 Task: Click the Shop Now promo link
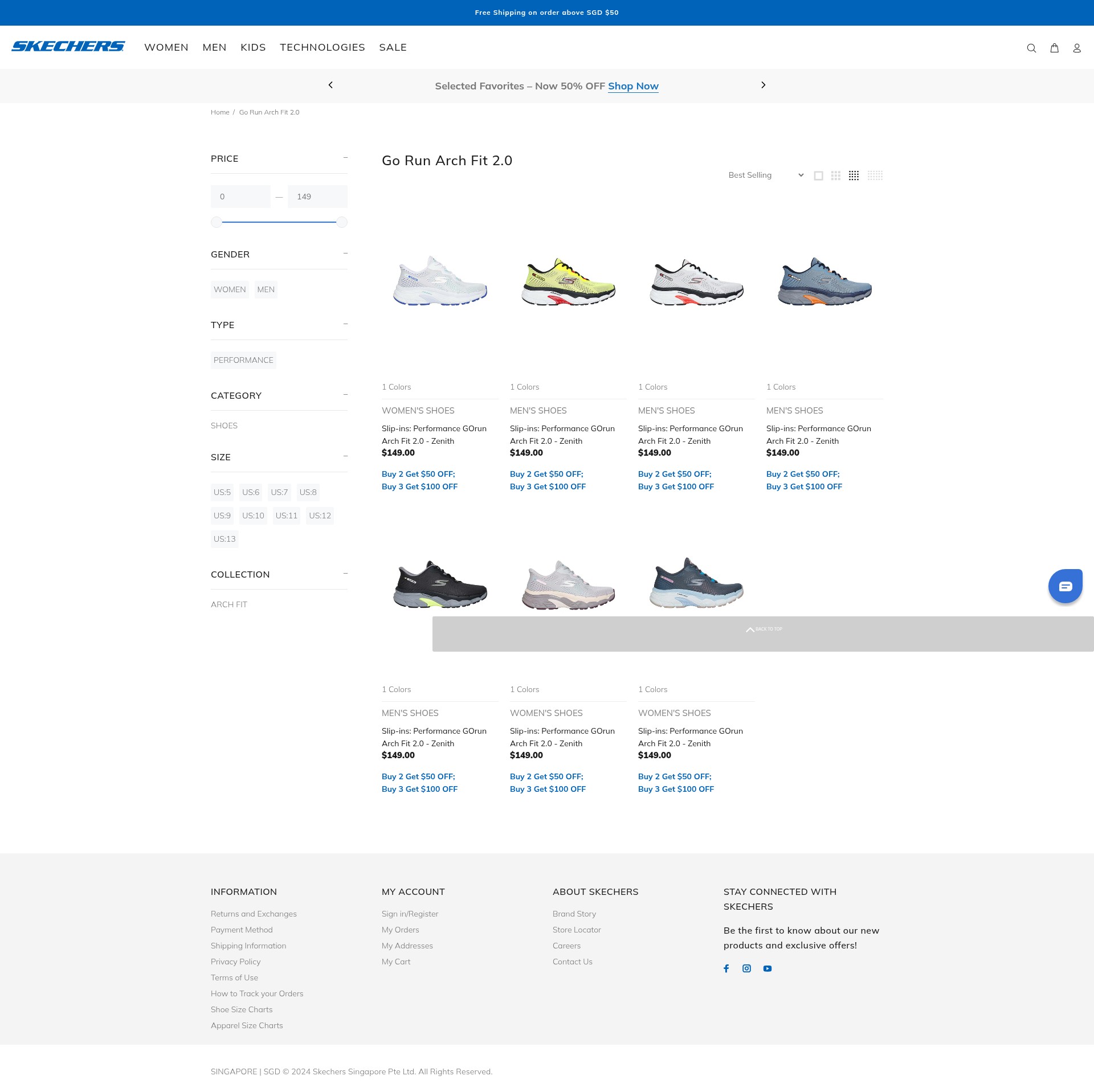point(633,86)
